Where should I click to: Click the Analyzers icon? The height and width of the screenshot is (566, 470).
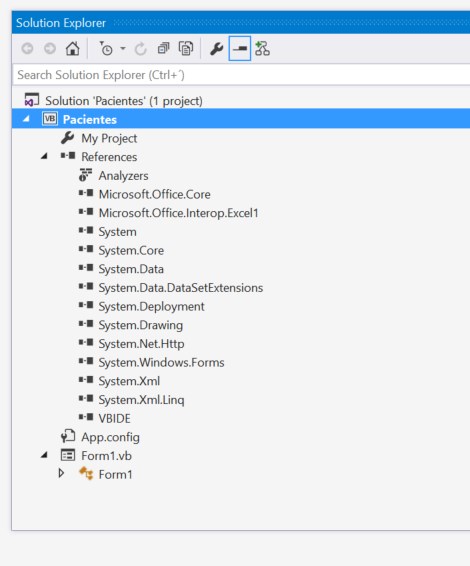[x=85, y=175]
